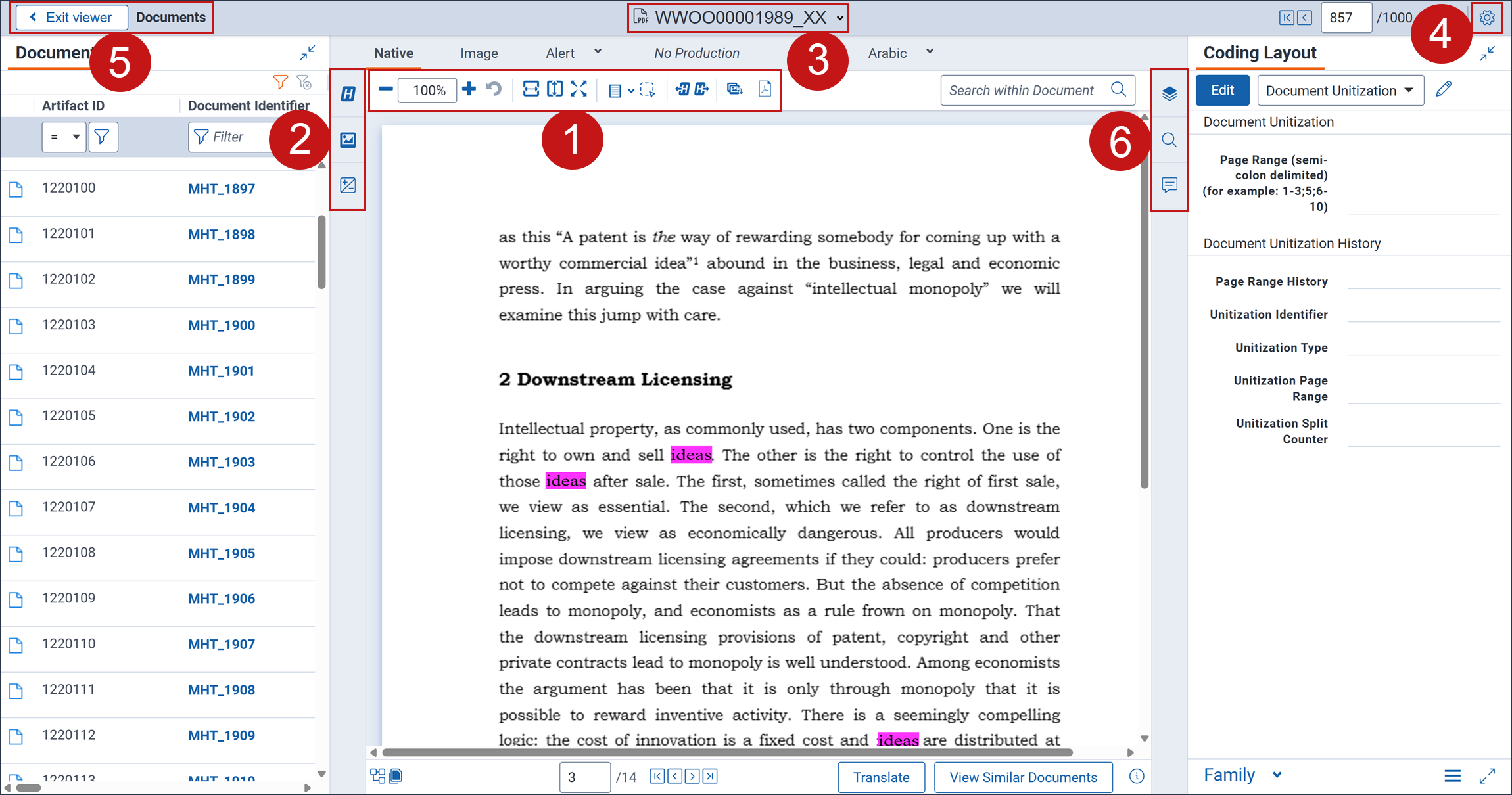
Task: Expand the Arabic language dropdown
Action: pos(930,51)
